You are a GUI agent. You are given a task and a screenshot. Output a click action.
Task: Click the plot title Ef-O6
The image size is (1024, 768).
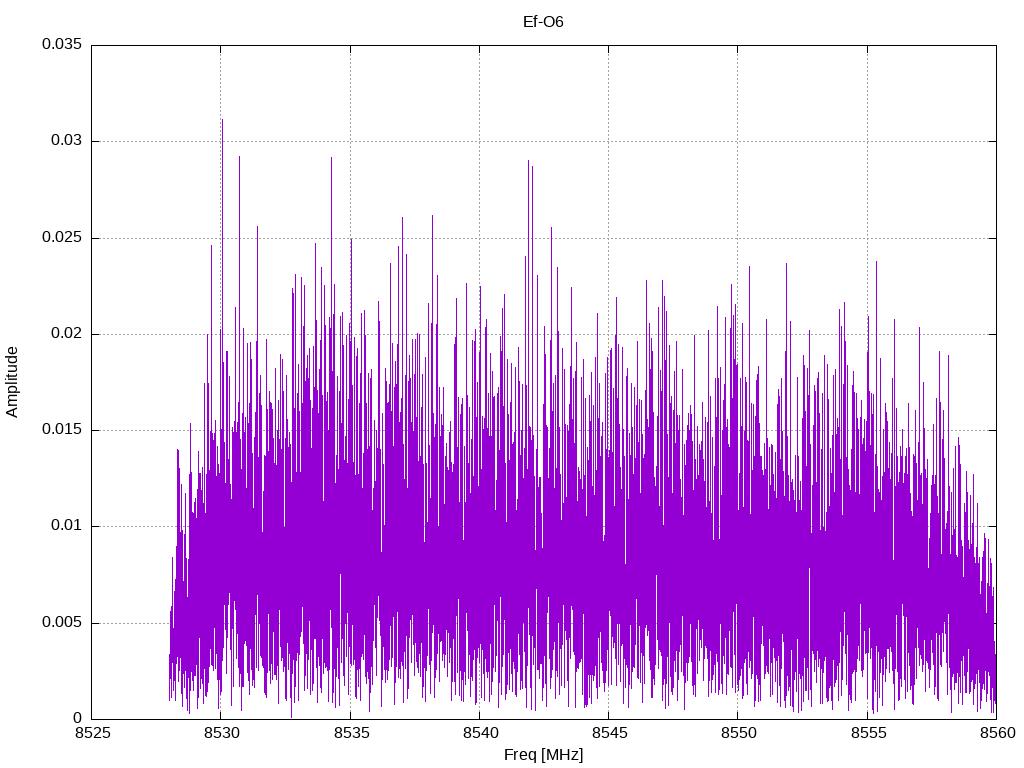point(543,22)
